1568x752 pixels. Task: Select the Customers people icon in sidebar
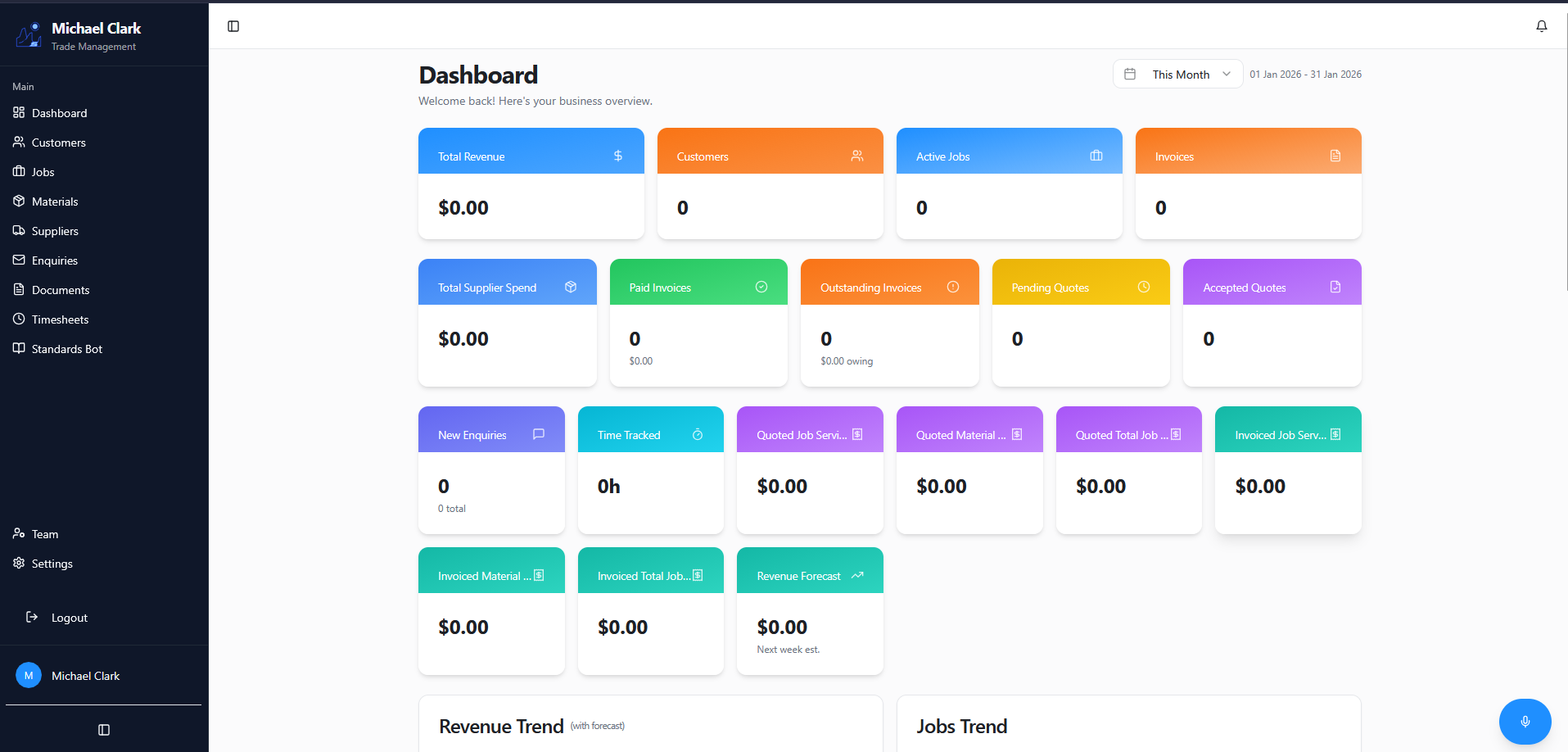coord(18,142)
